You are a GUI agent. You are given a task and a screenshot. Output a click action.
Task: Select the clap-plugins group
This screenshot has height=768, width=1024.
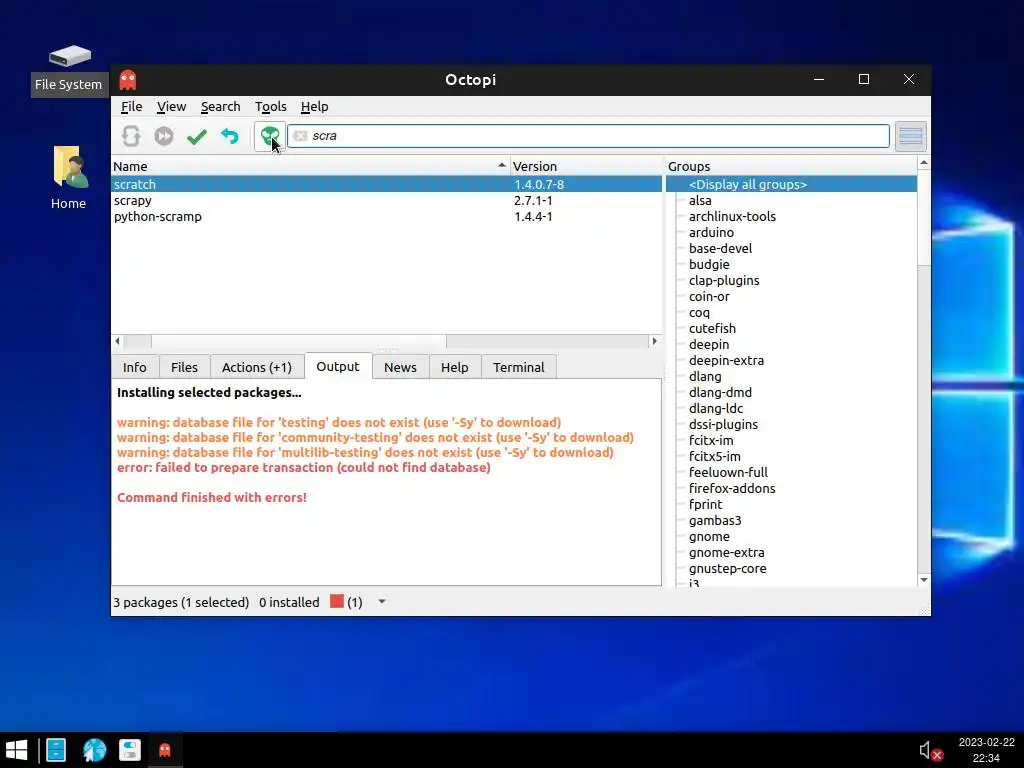724,280
